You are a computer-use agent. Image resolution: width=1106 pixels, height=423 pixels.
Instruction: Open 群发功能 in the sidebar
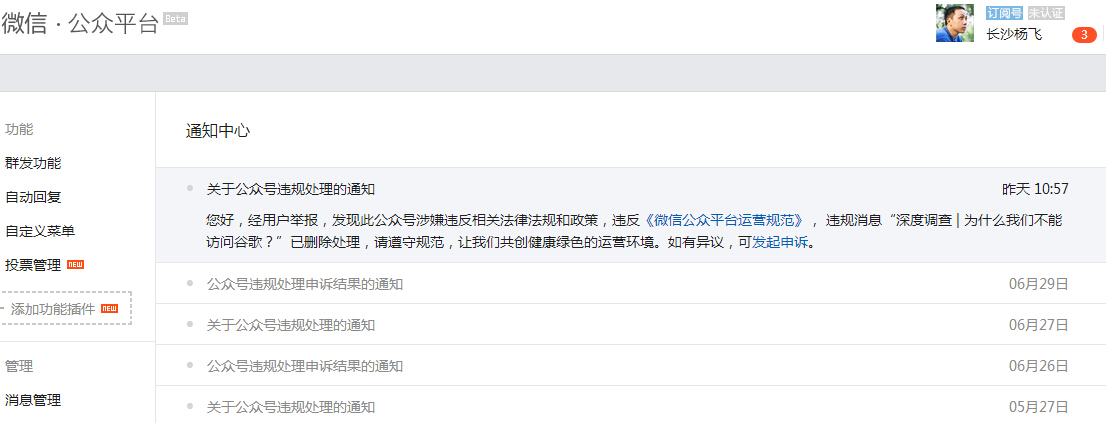pyautogui.click(x=33, y=163)
